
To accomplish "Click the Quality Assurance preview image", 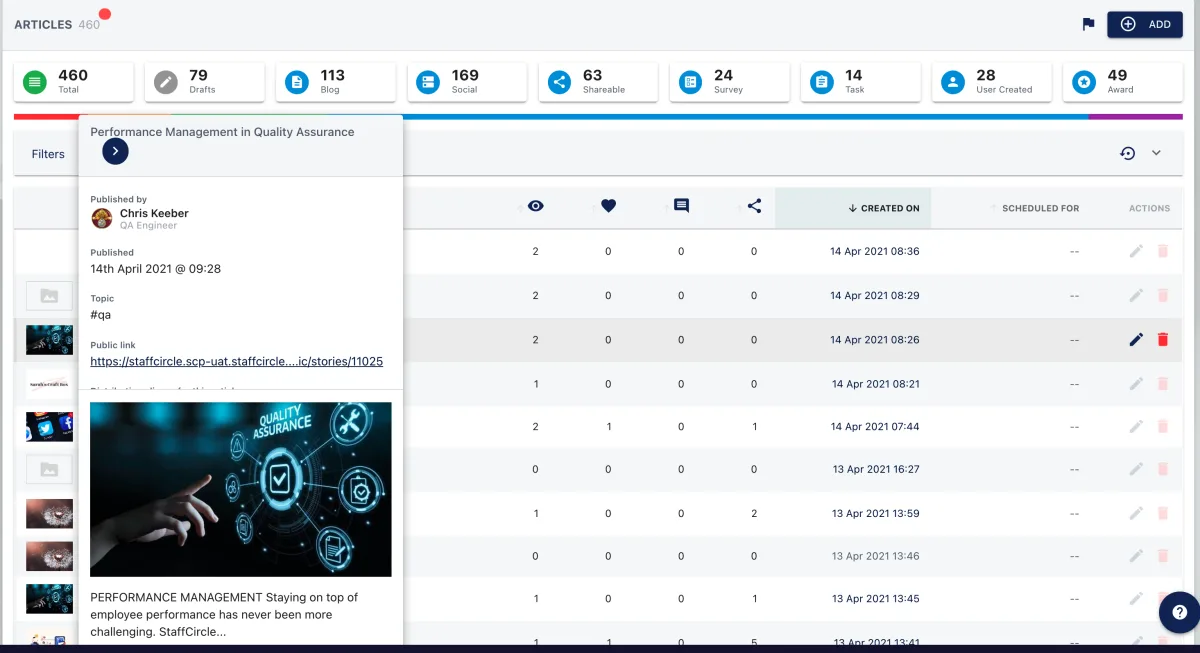I will tap(241, 489).
